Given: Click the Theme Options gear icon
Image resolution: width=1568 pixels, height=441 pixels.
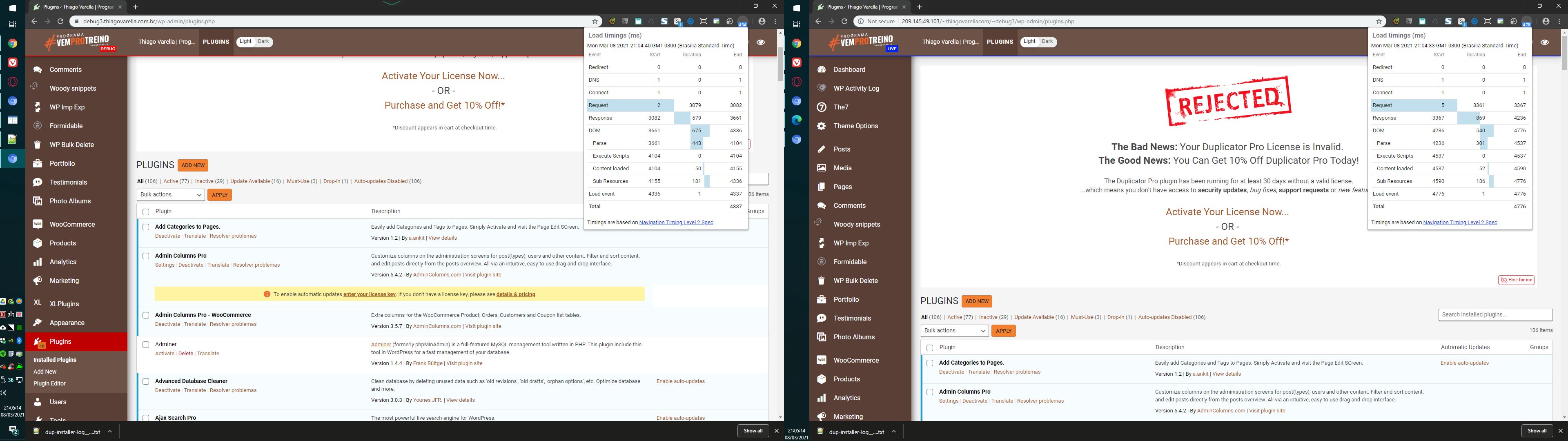Looking at the screenshot, I should point(822,126).
